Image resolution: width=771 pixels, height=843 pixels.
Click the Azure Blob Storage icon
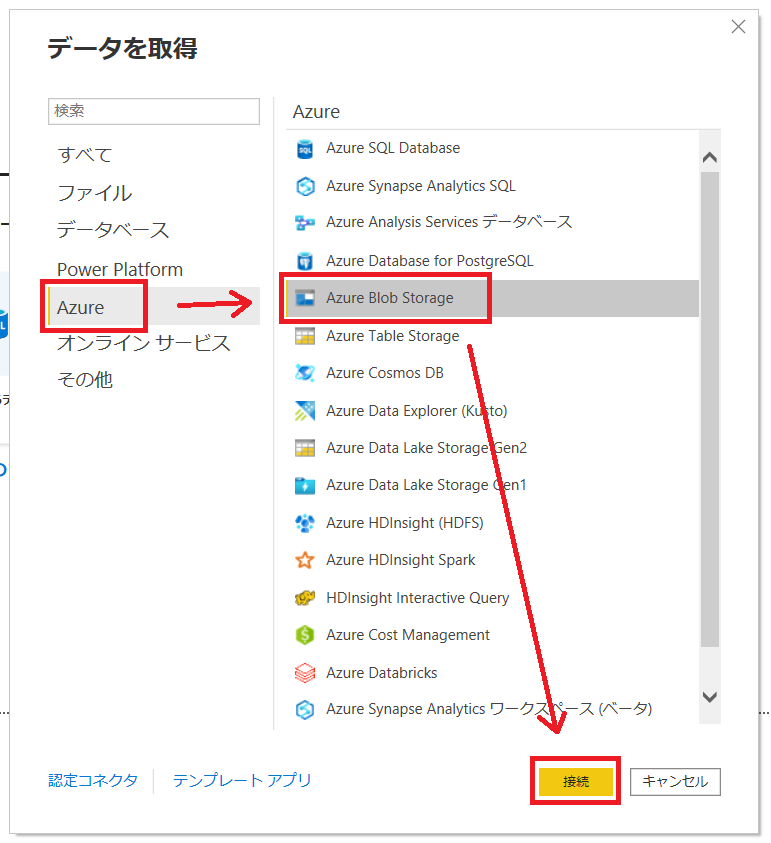coord(305,298)
